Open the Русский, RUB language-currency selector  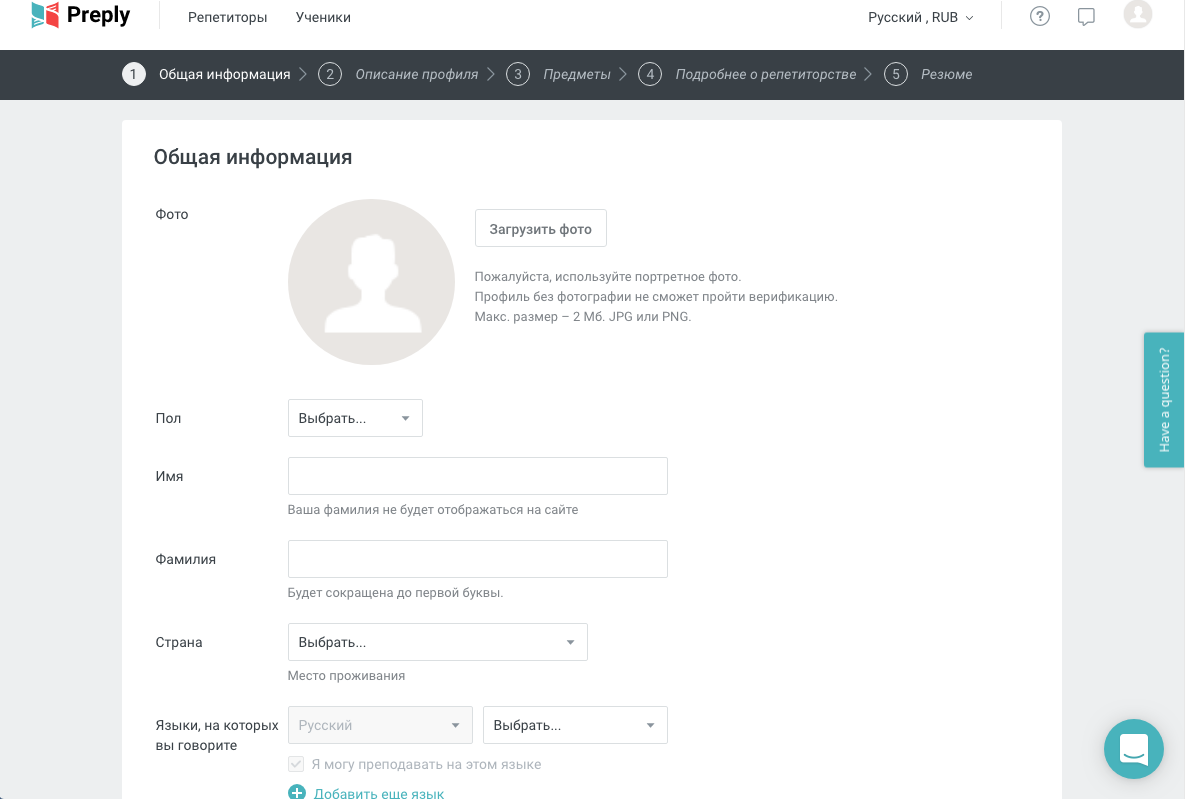point(920,17)
